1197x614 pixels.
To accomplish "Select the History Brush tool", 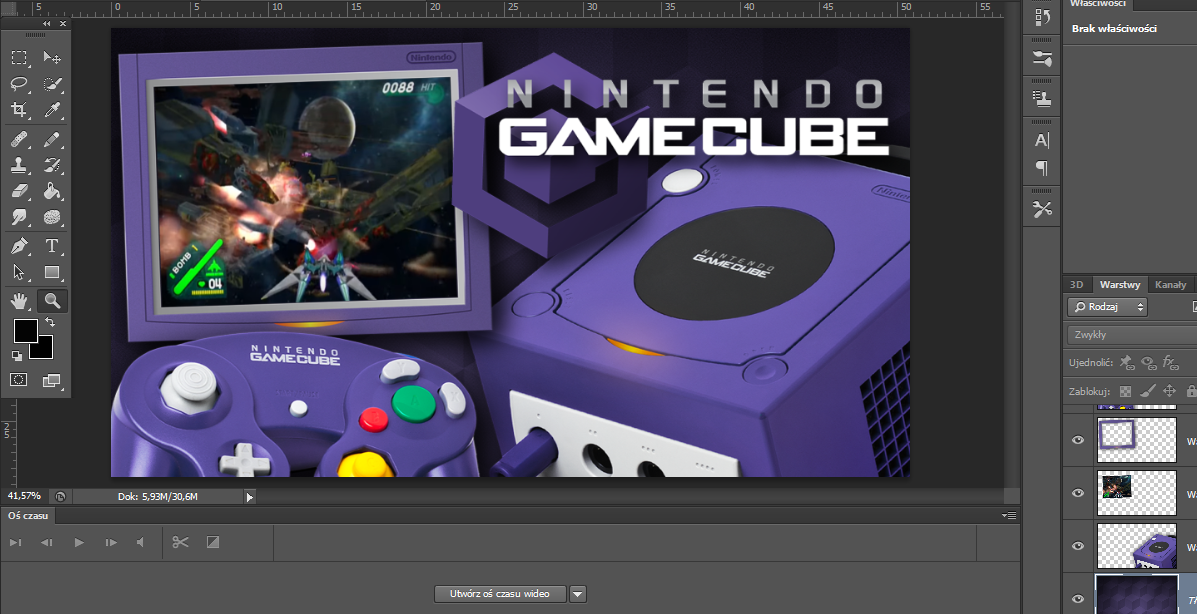I will pyautogui.click(x=52, y=165).
